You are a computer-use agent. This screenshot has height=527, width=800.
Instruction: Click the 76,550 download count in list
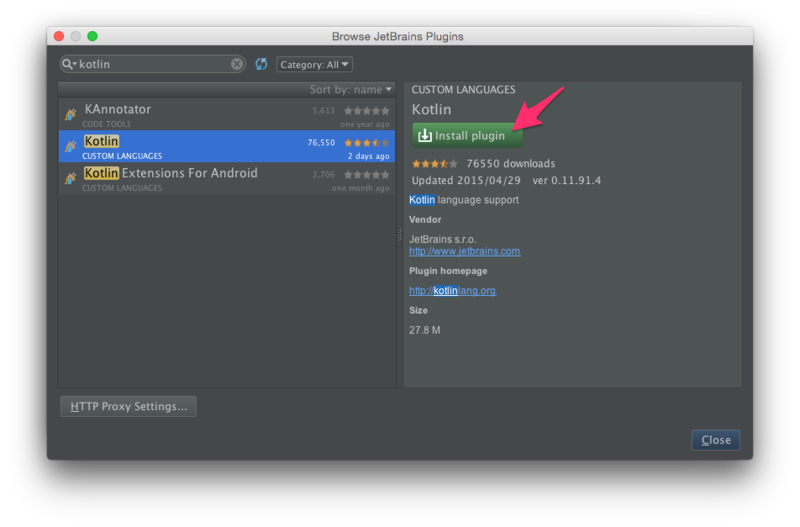(321, 143)
